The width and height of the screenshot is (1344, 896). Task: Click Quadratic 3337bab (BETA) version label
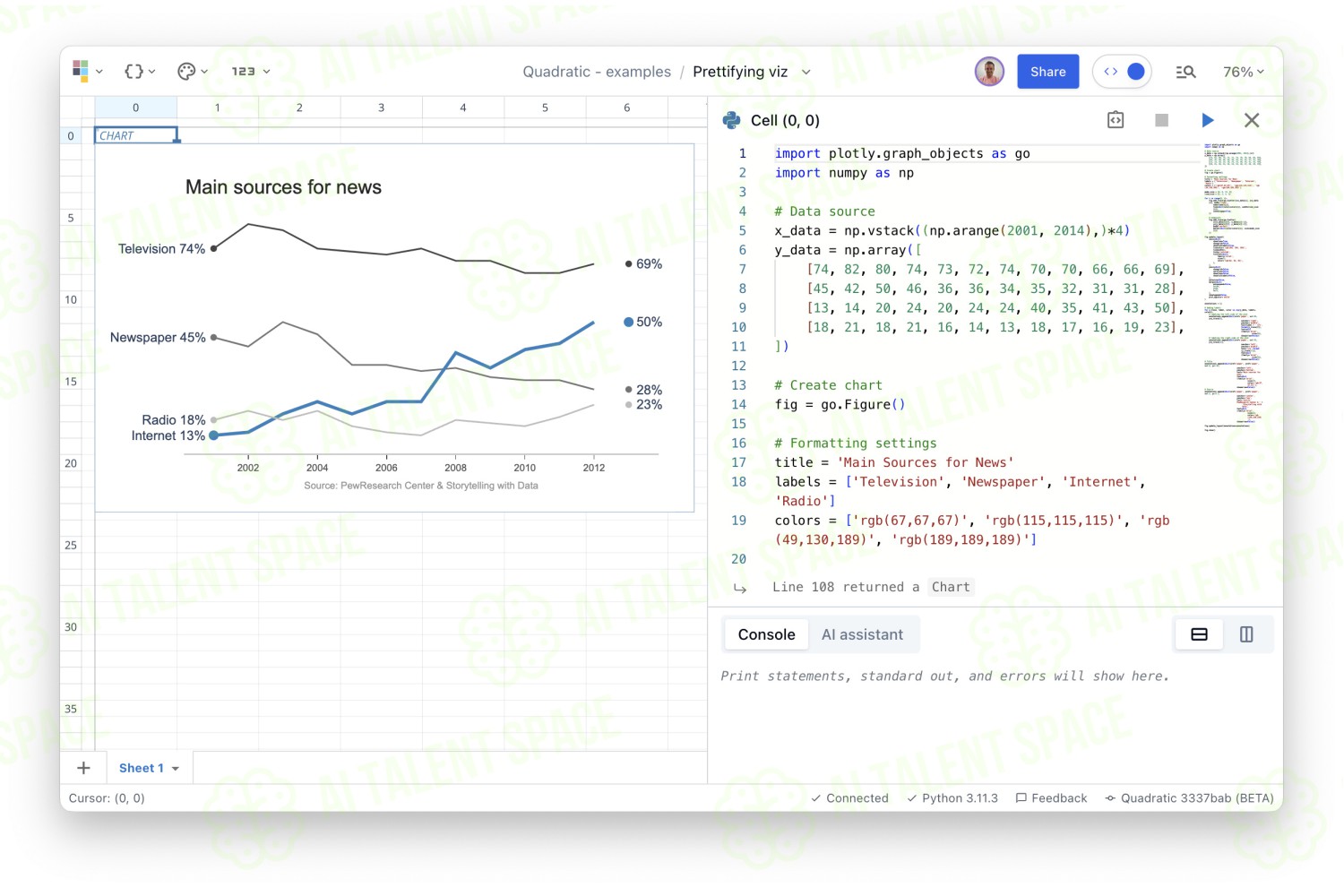(1189, 798)
